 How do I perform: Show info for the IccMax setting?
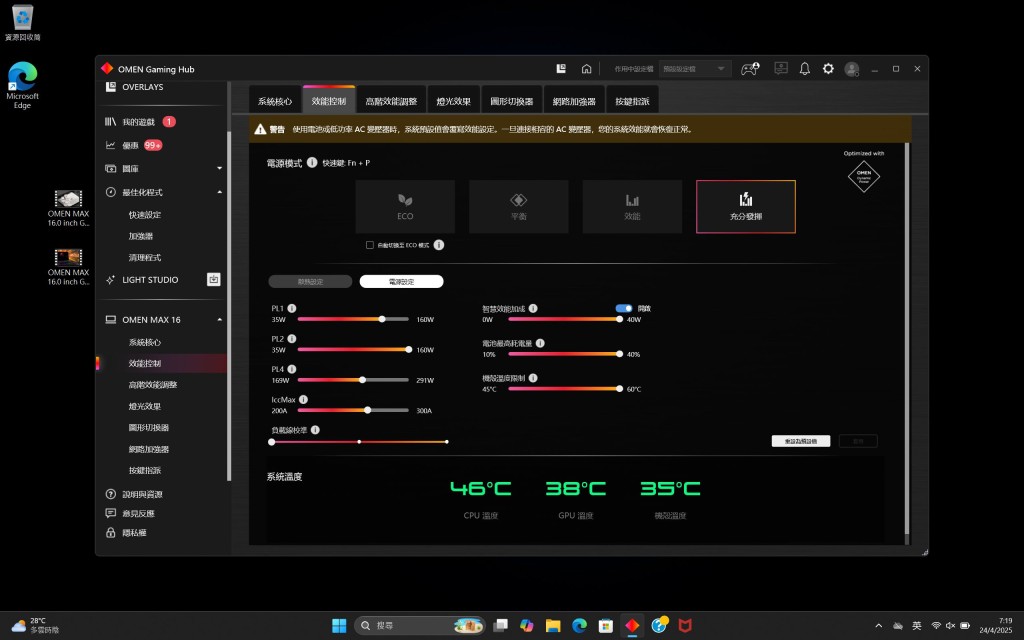coord(303,400)
